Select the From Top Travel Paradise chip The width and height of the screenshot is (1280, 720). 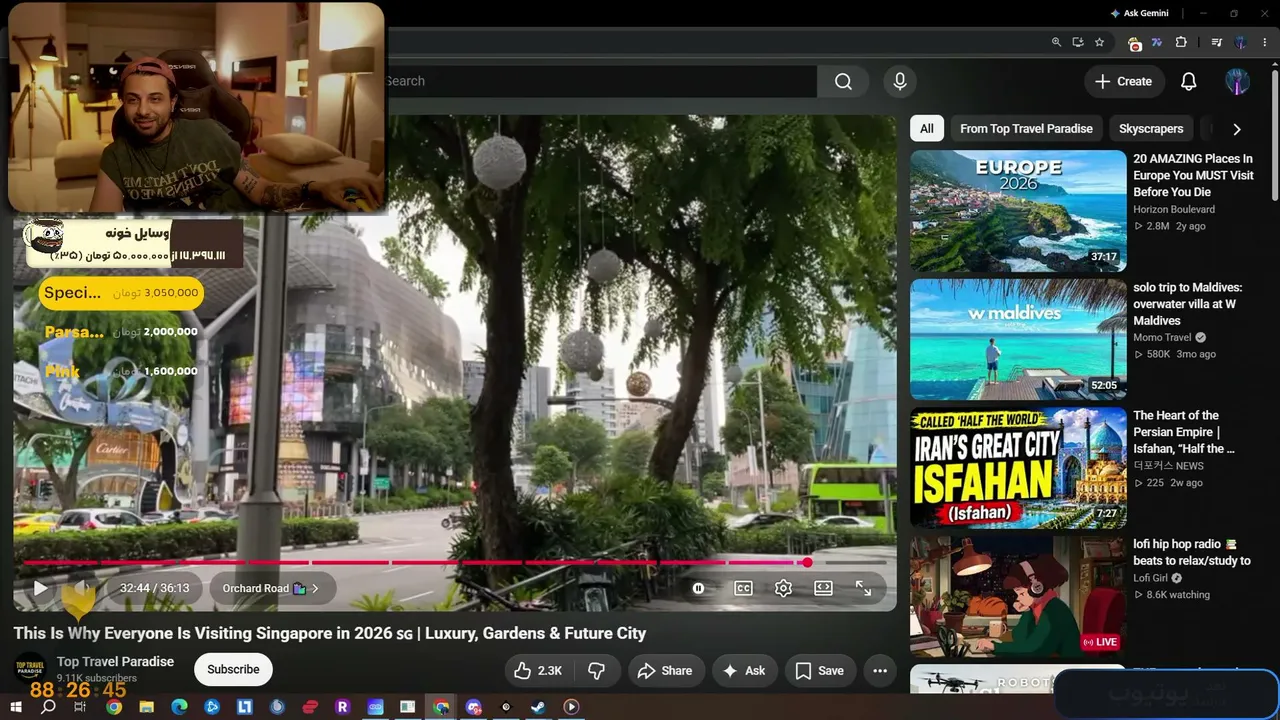pyautogui.click(x=1026, y=128)
